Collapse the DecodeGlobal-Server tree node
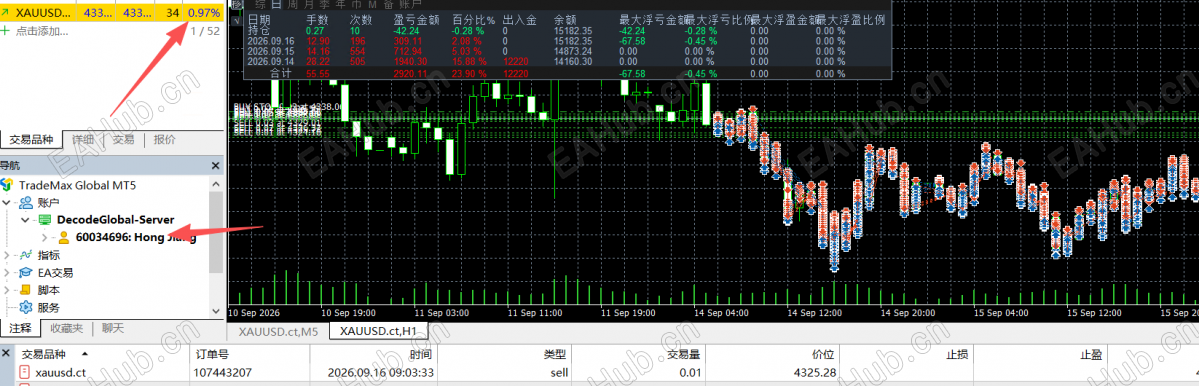Viewport: 1199px width, 386px height. [x=26, y=220]
